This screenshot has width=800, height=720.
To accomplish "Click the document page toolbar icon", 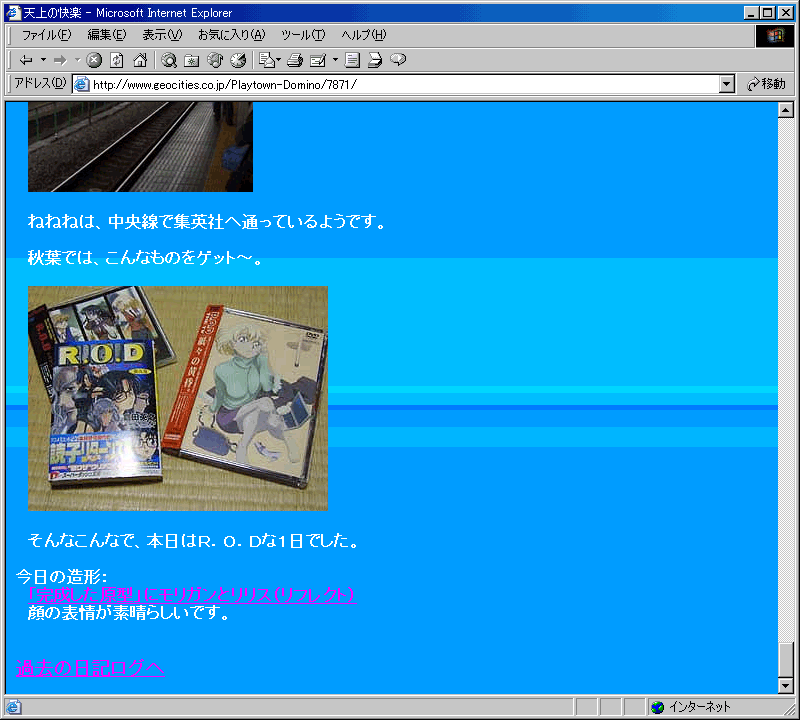I will [352, 60].
